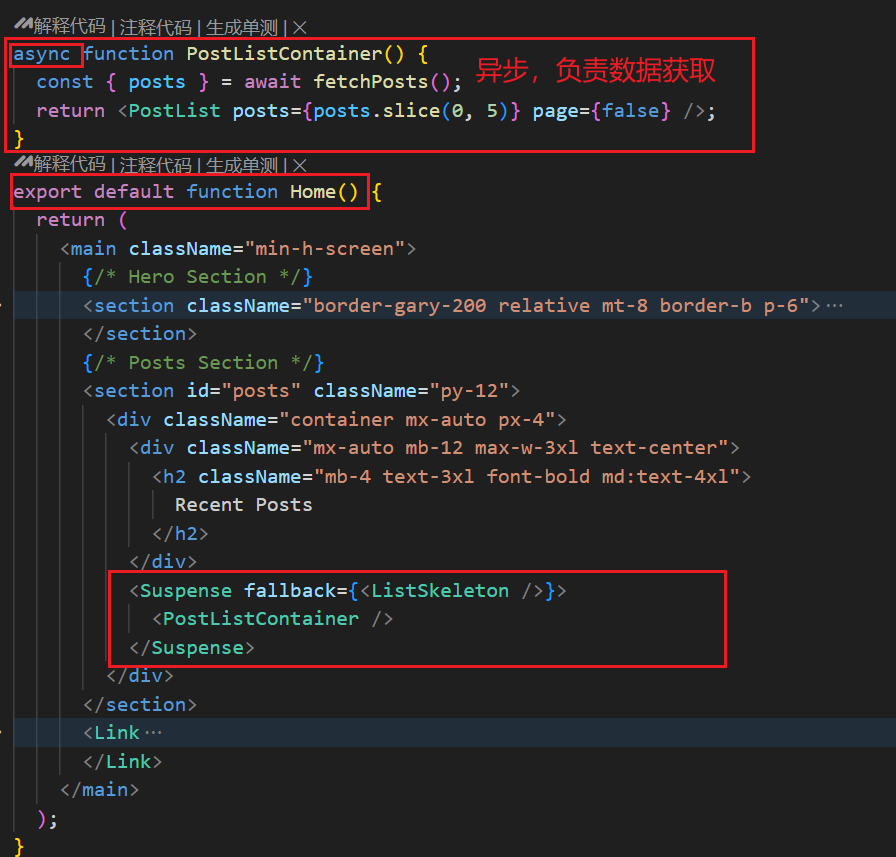The width and height of the screenshot is (896, 857).
Task: Expand the folded Link element ellipsis
Action: coord(152,733)
